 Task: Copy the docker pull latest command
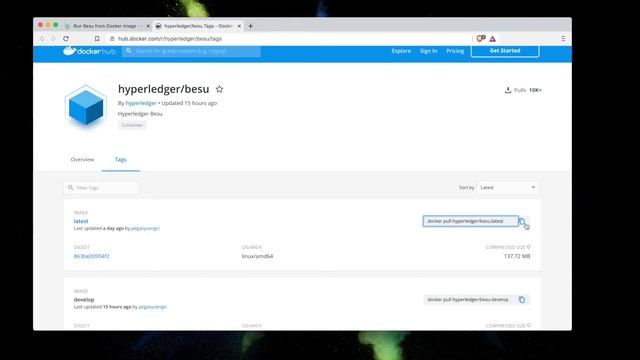pyautogui.click(x=522, y=221)
